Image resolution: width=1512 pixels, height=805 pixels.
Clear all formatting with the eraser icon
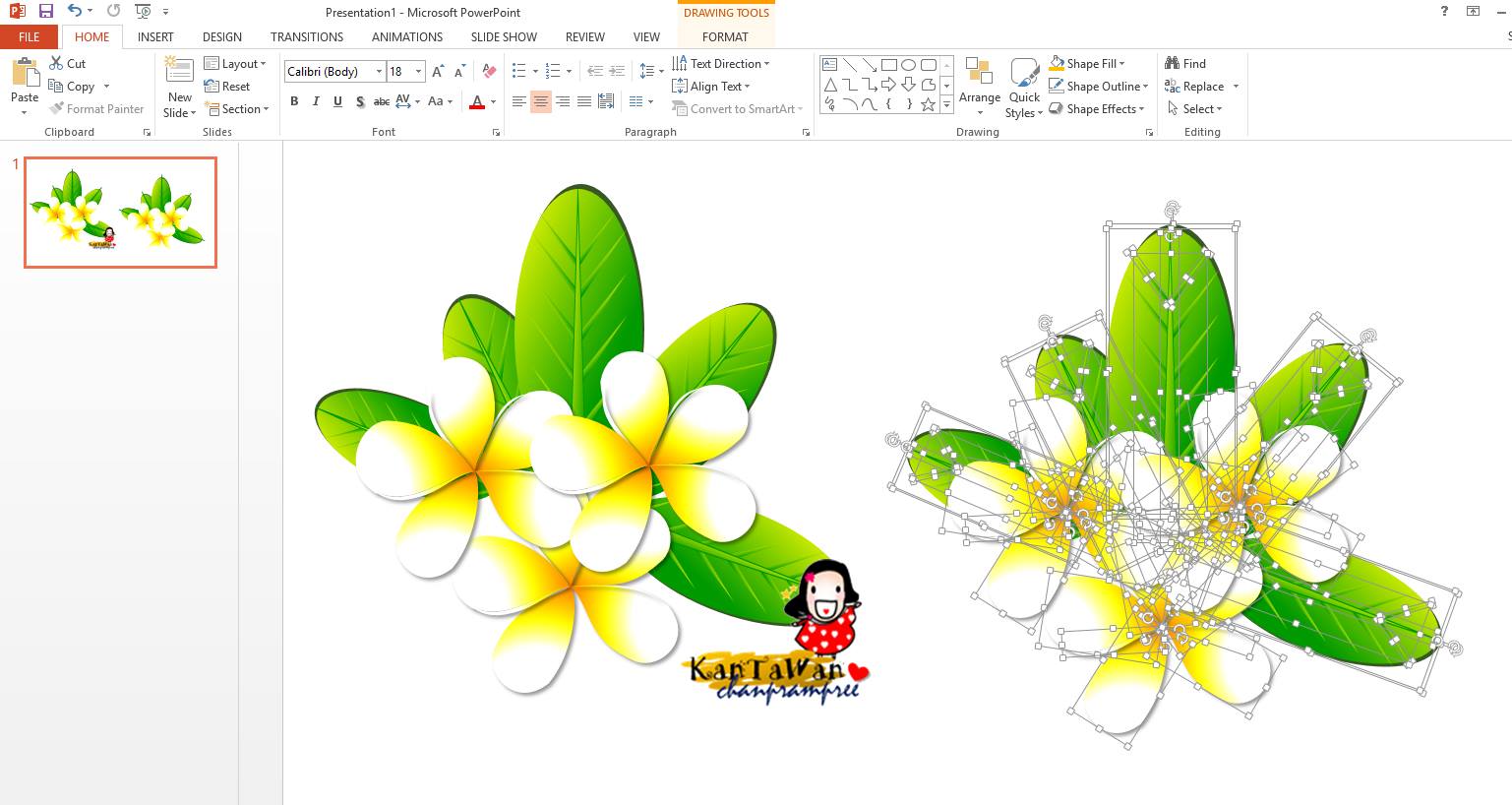(489, 71)
